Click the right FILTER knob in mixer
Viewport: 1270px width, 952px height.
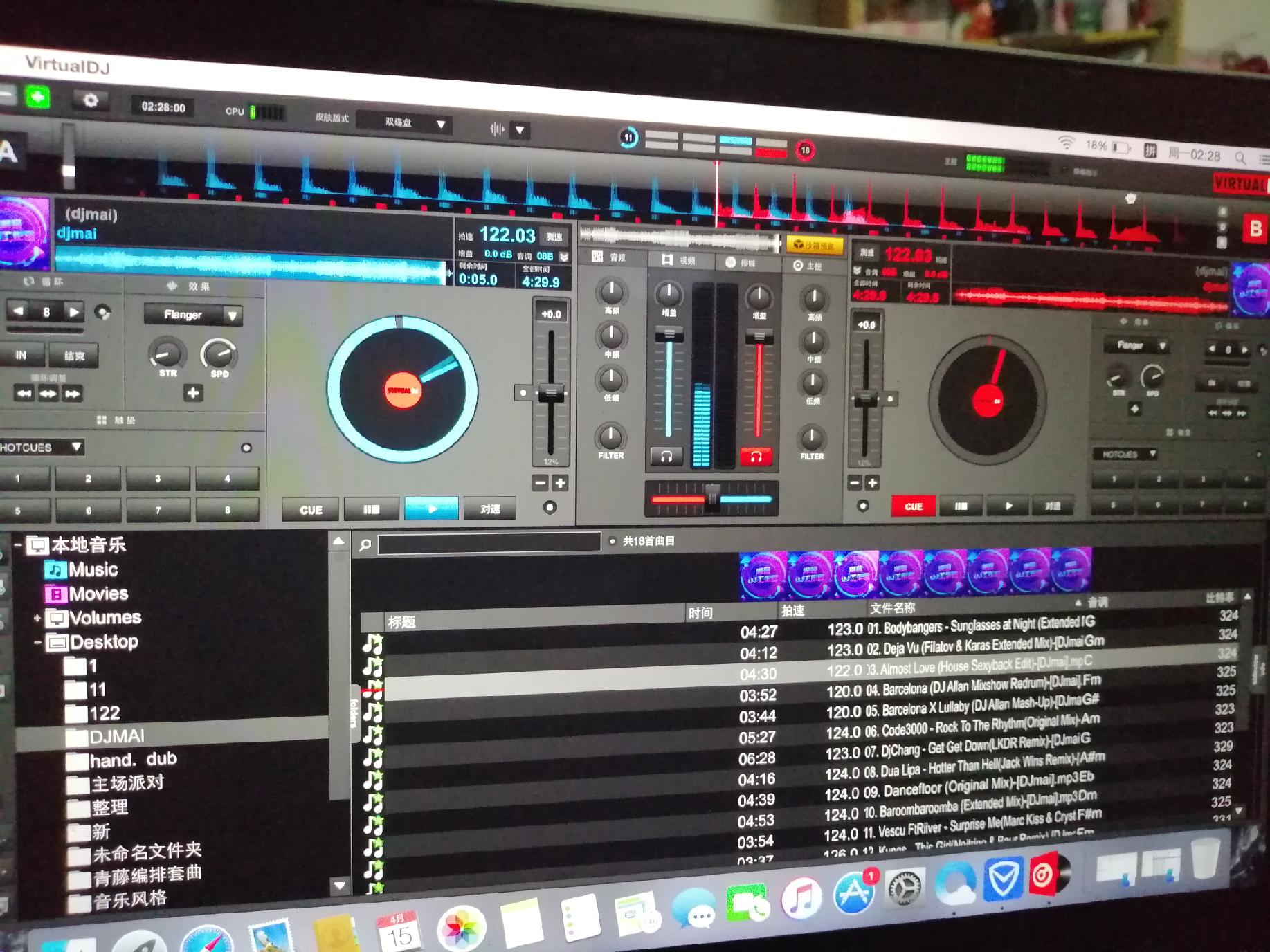811,438
